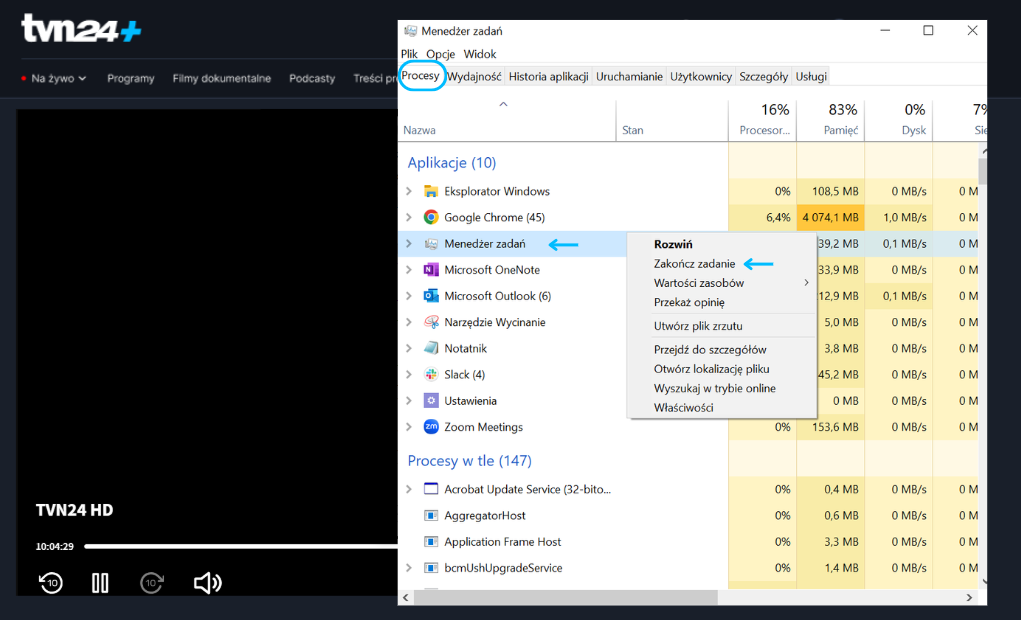
Task: Open the Plik menu
Action: [x=410, y=54]
